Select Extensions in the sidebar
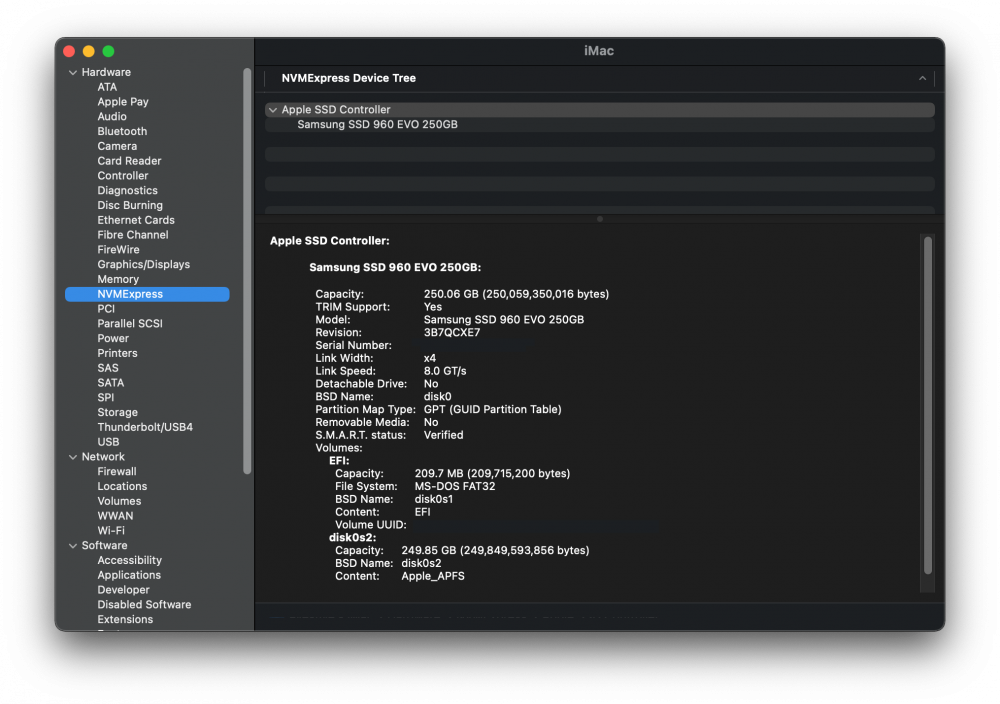Screen dimensions: 1000x704 tap(125, 620)
